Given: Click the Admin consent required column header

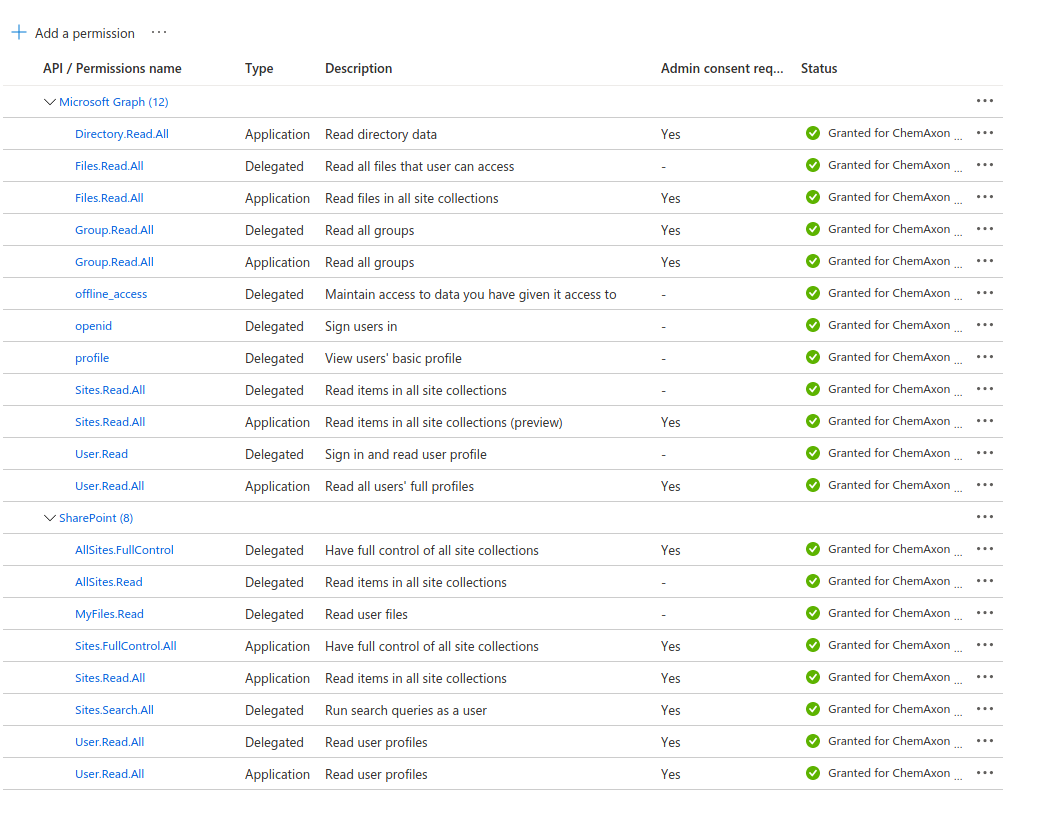Looking at the screenshot, I should click(721, 69).
